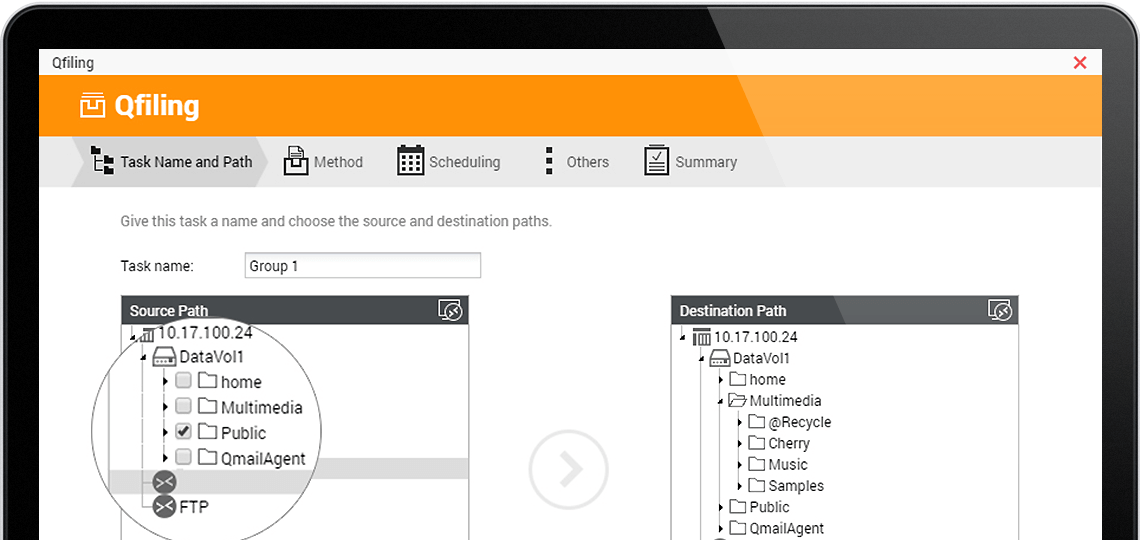The image size is (1140, 540).
Task: Select the QmailAgent folder in Source Path
Action: [x=263, y=458]
